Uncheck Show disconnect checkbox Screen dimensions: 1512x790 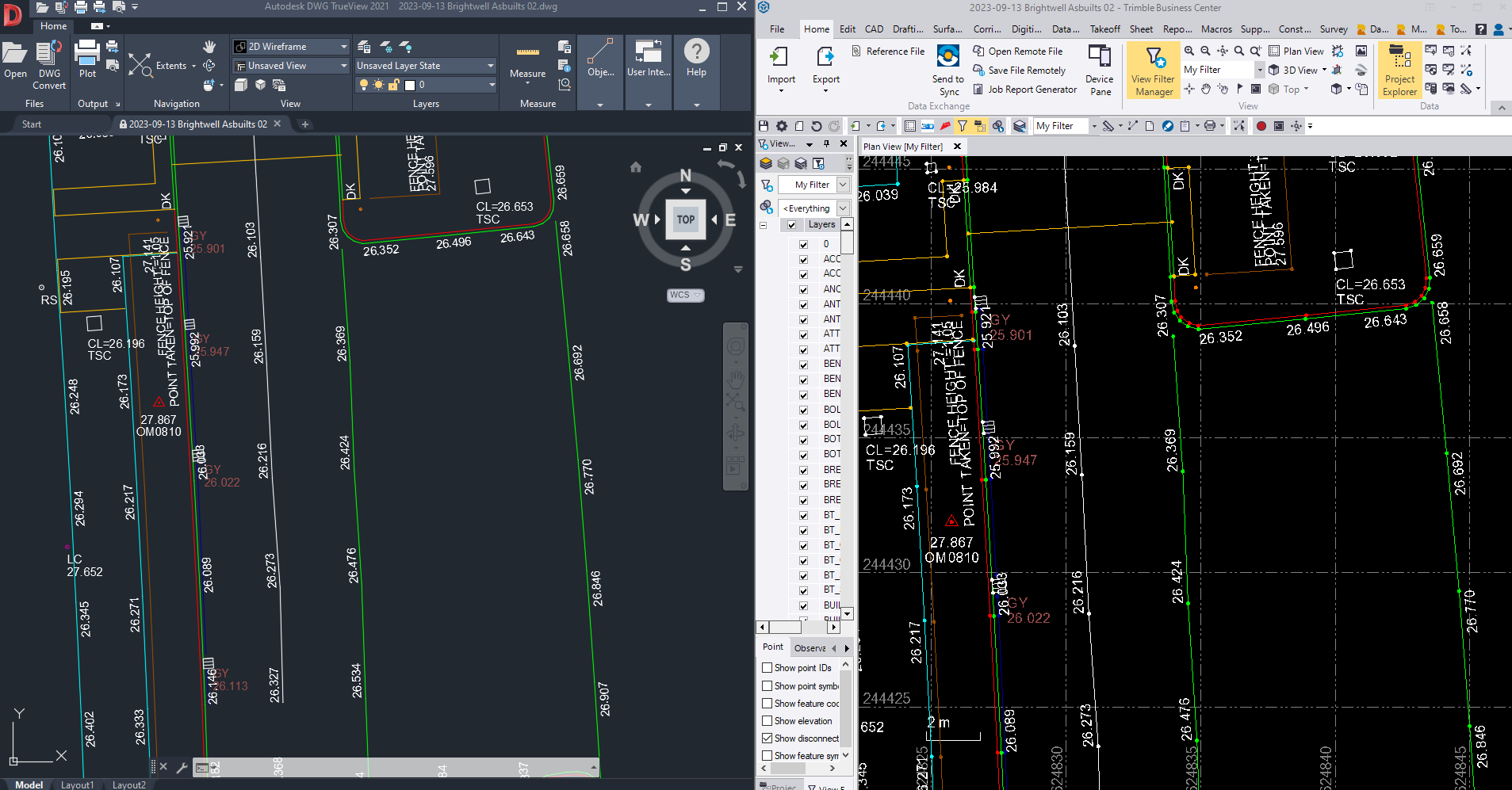[767, 738]
